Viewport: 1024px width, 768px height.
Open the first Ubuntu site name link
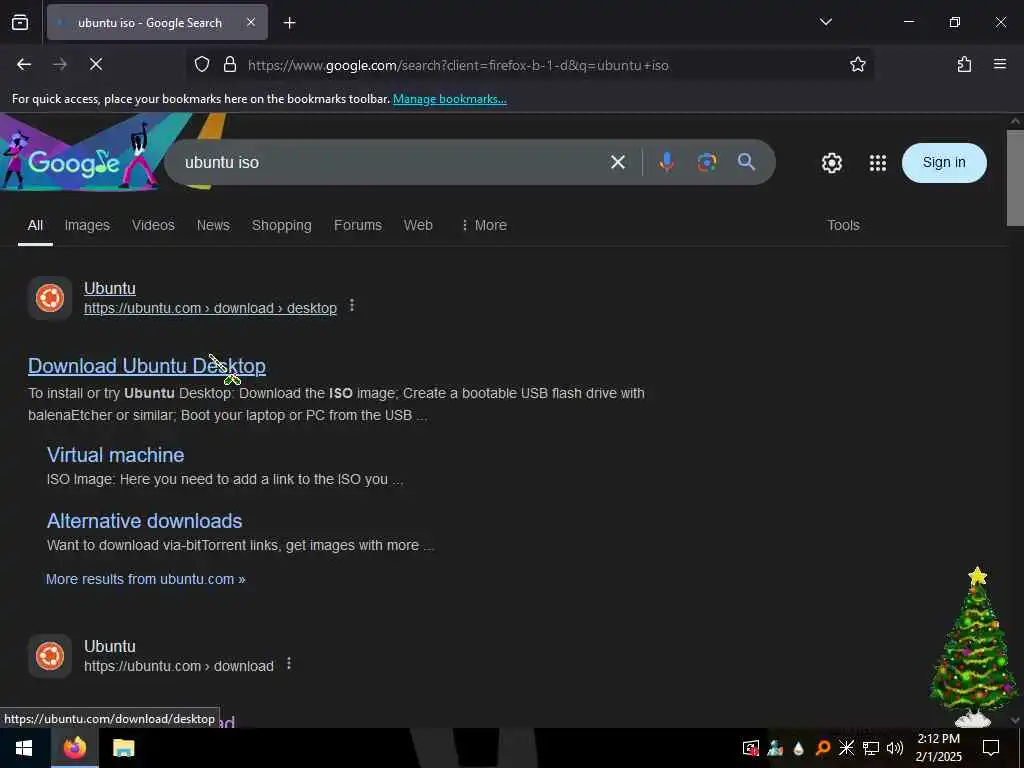(x=110, y=288)
